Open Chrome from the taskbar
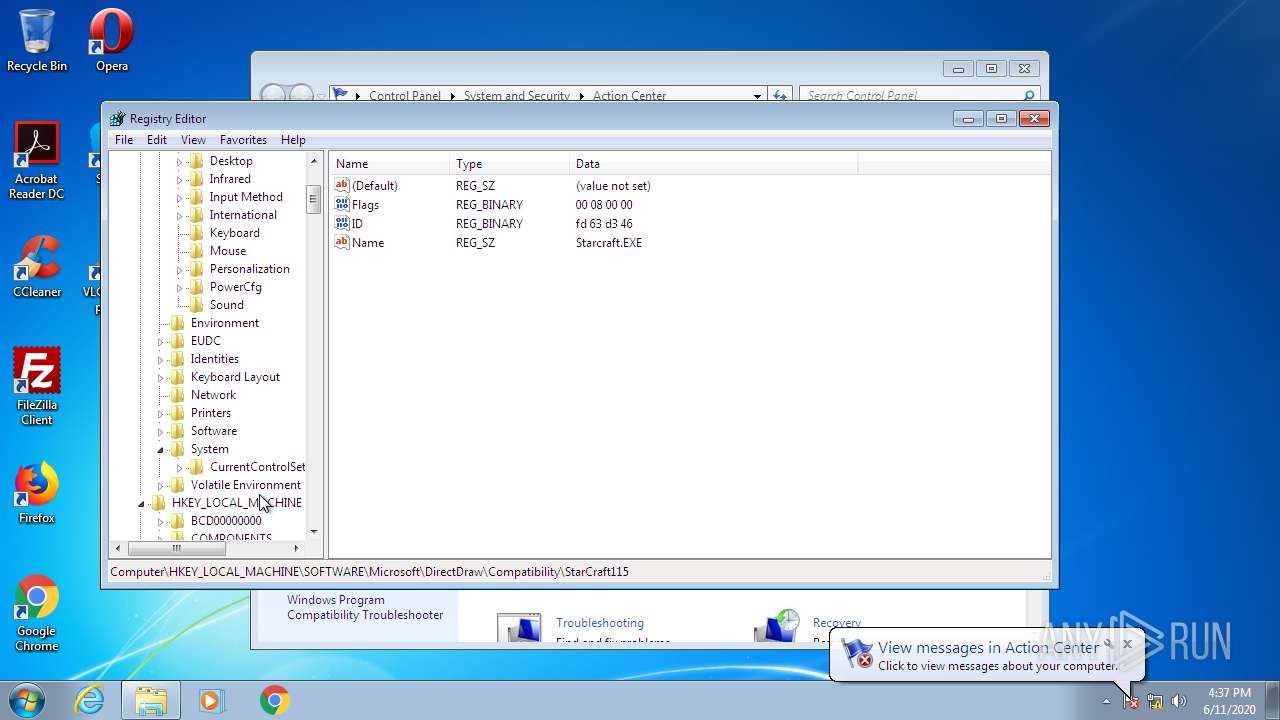Image resolution: width=1280 pixels, height=720 pixels. [x=275, y=700]
